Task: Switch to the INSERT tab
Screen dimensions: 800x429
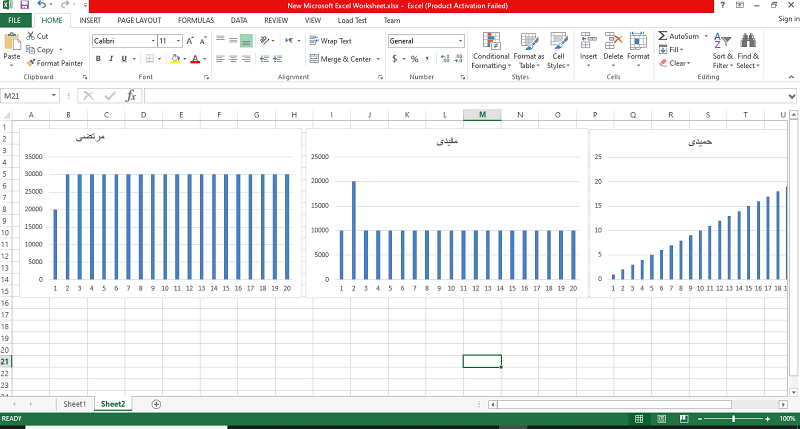Action: tap(90, 20)
